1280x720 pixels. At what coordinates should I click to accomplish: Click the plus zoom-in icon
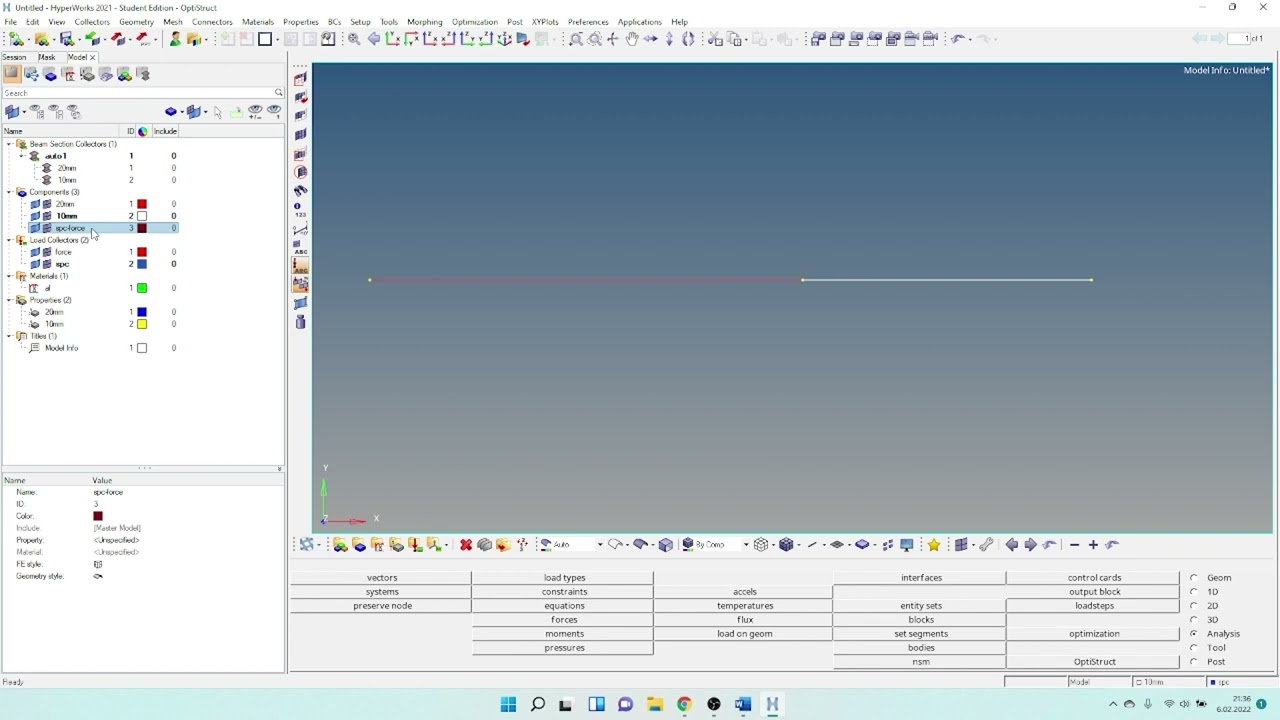point(1093,545)
